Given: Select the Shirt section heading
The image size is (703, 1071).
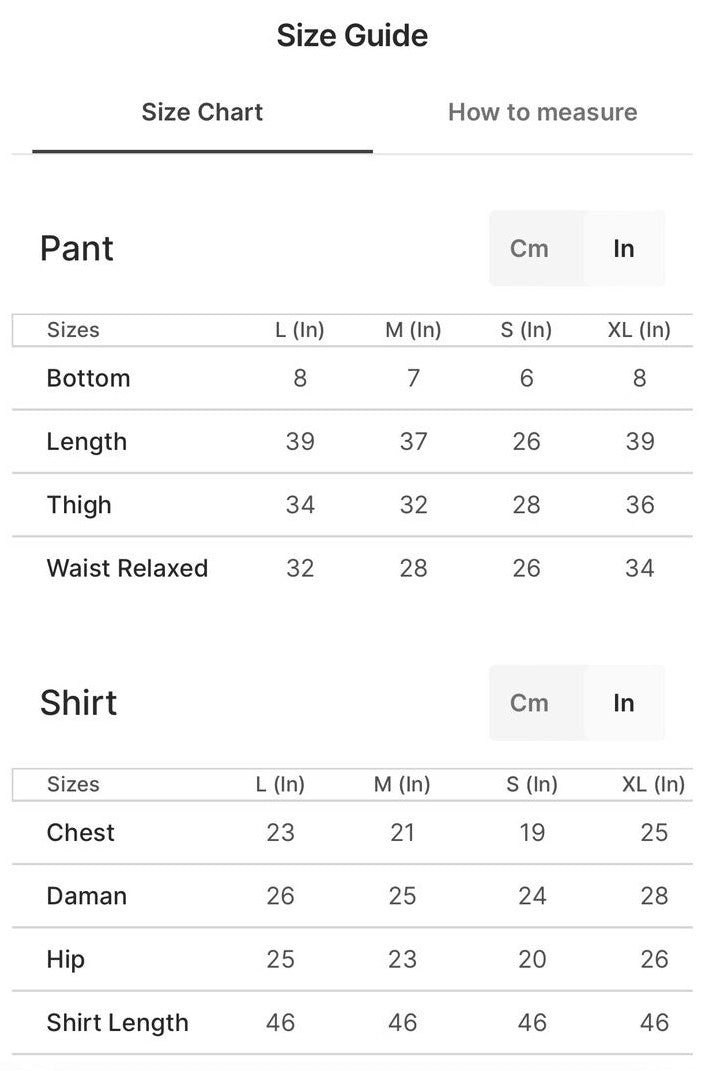Looking at the screenshot, I should tap(79, 703).
